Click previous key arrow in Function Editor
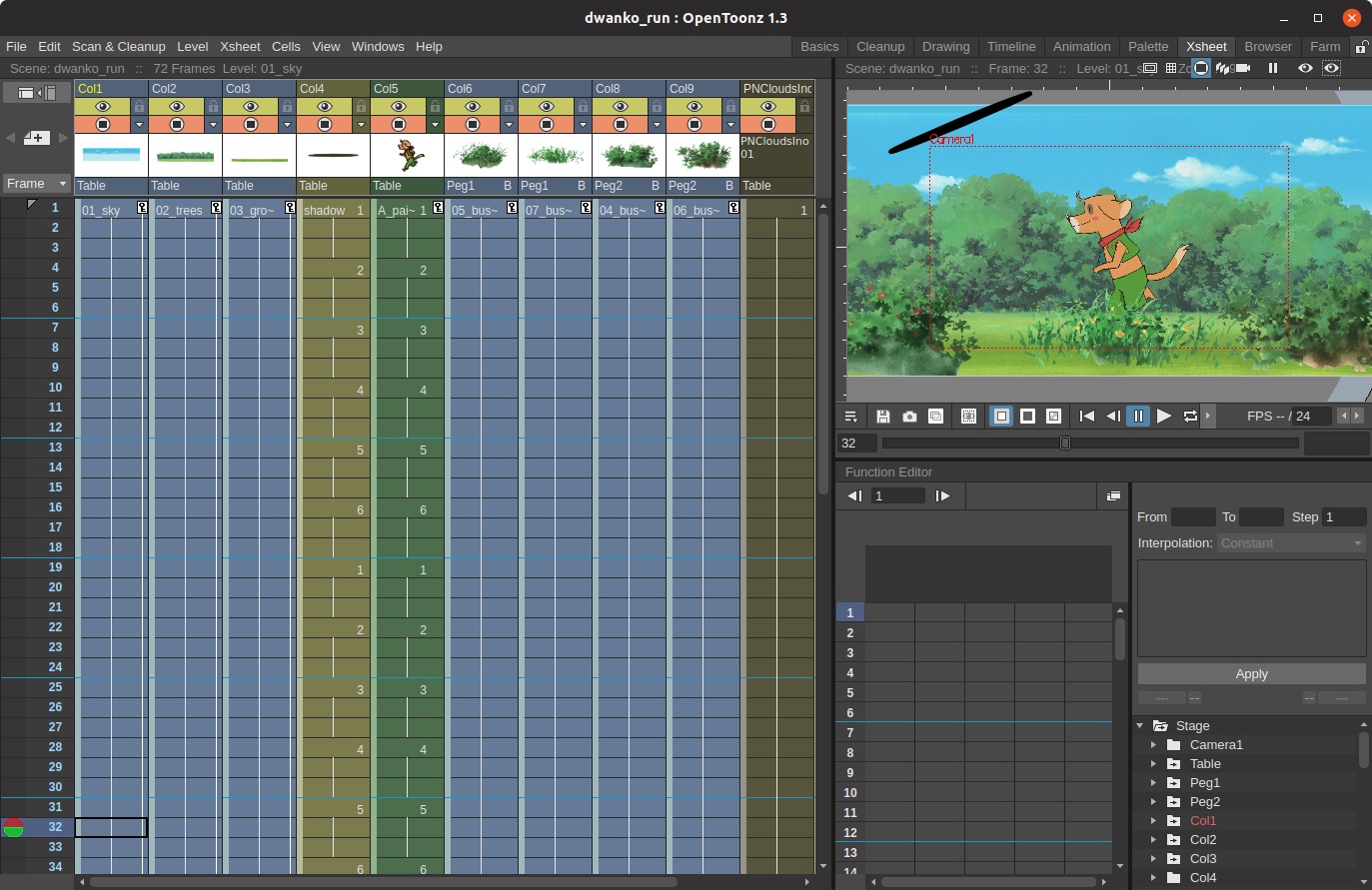Screen dimensions: 1372x890 [x=853, y=496]
